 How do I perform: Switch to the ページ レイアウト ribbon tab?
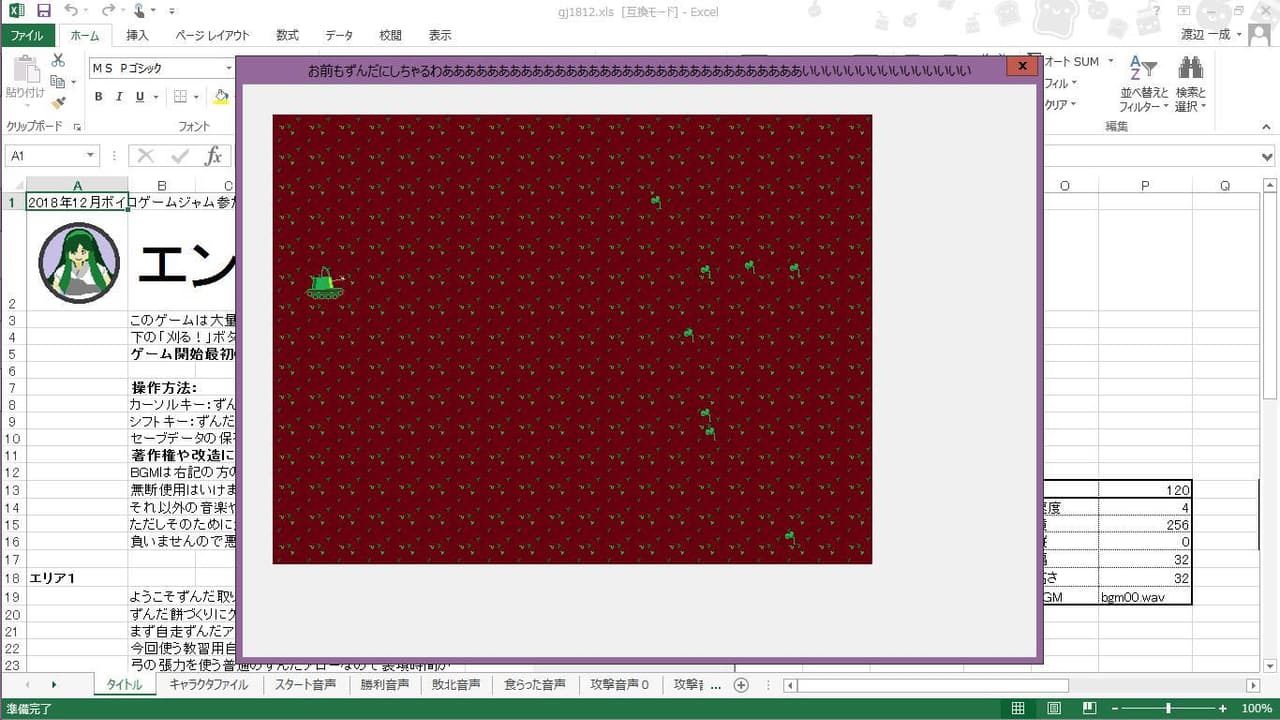(x=212, y=35)
